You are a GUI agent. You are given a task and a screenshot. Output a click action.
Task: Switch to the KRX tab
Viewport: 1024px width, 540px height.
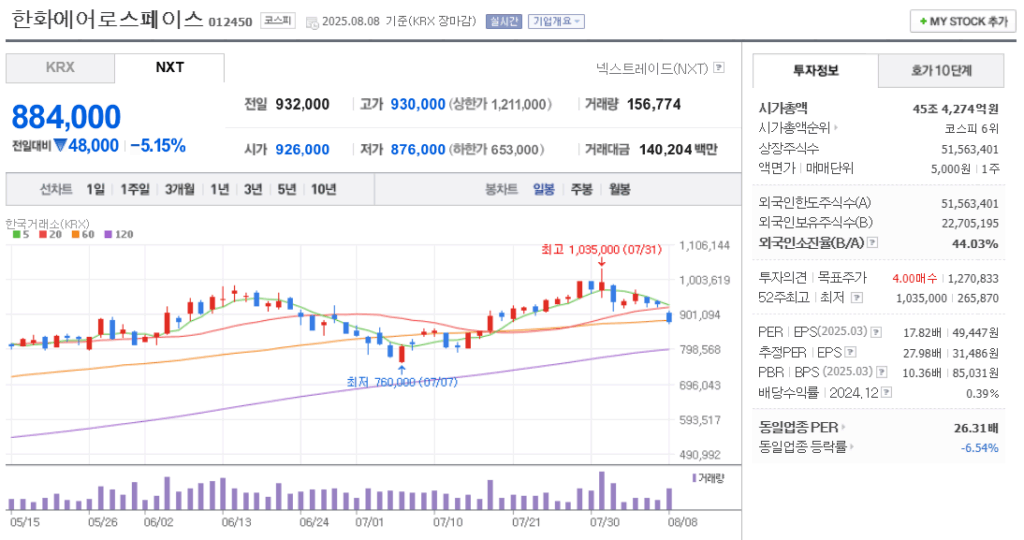[60, 68]
